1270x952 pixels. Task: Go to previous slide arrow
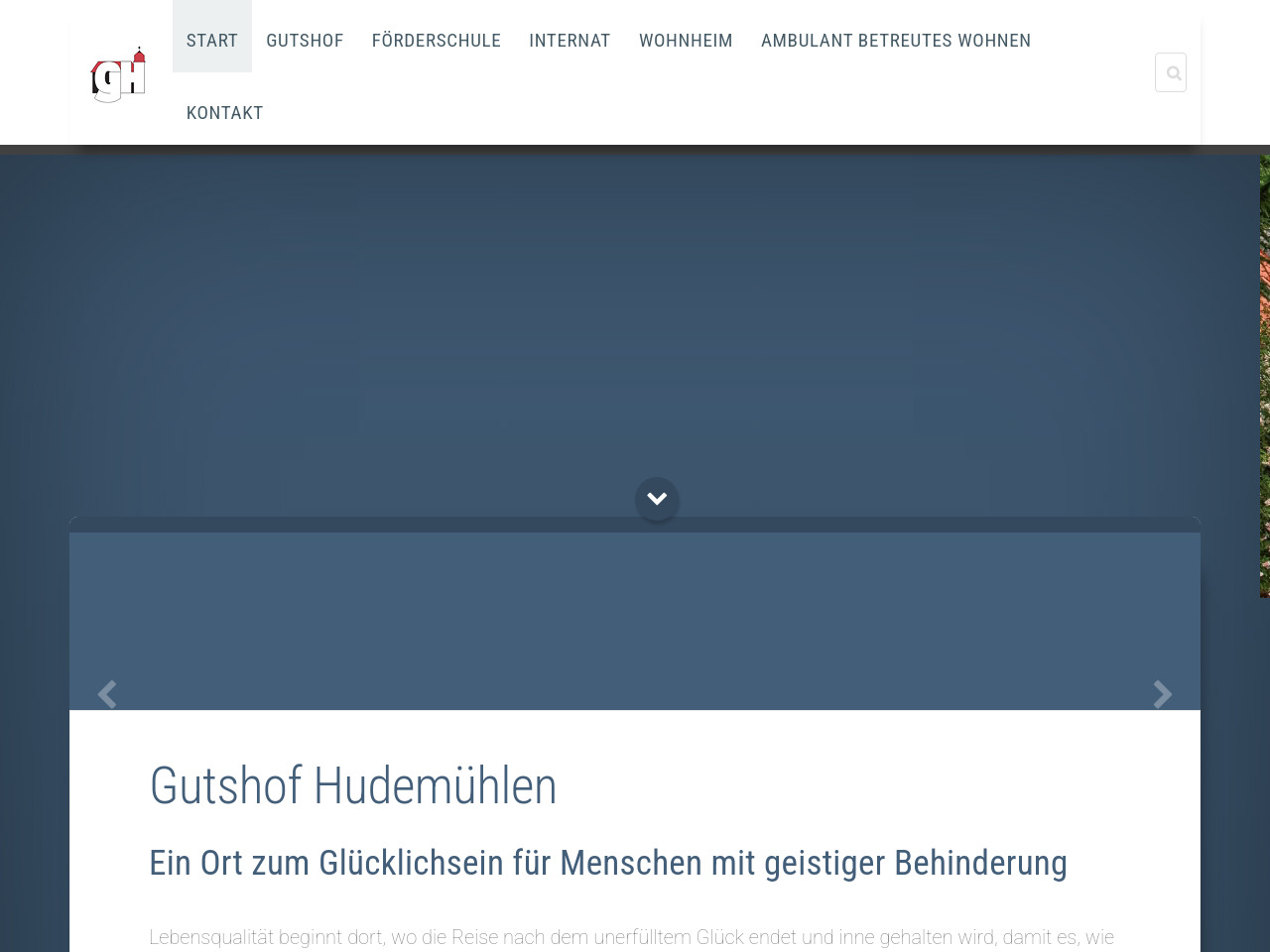(107, 694)
